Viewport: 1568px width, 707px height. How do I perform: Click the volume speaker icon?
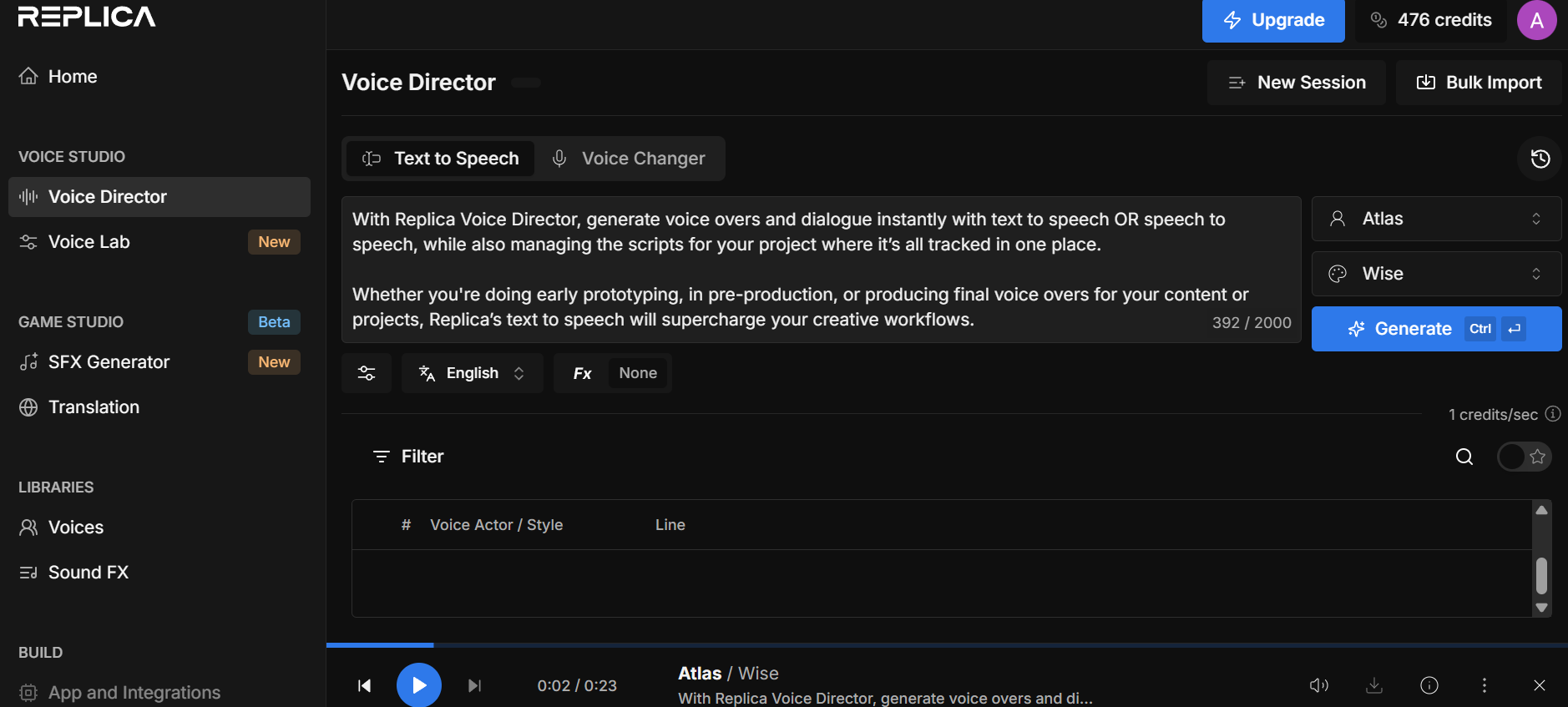coord(1319,685)
